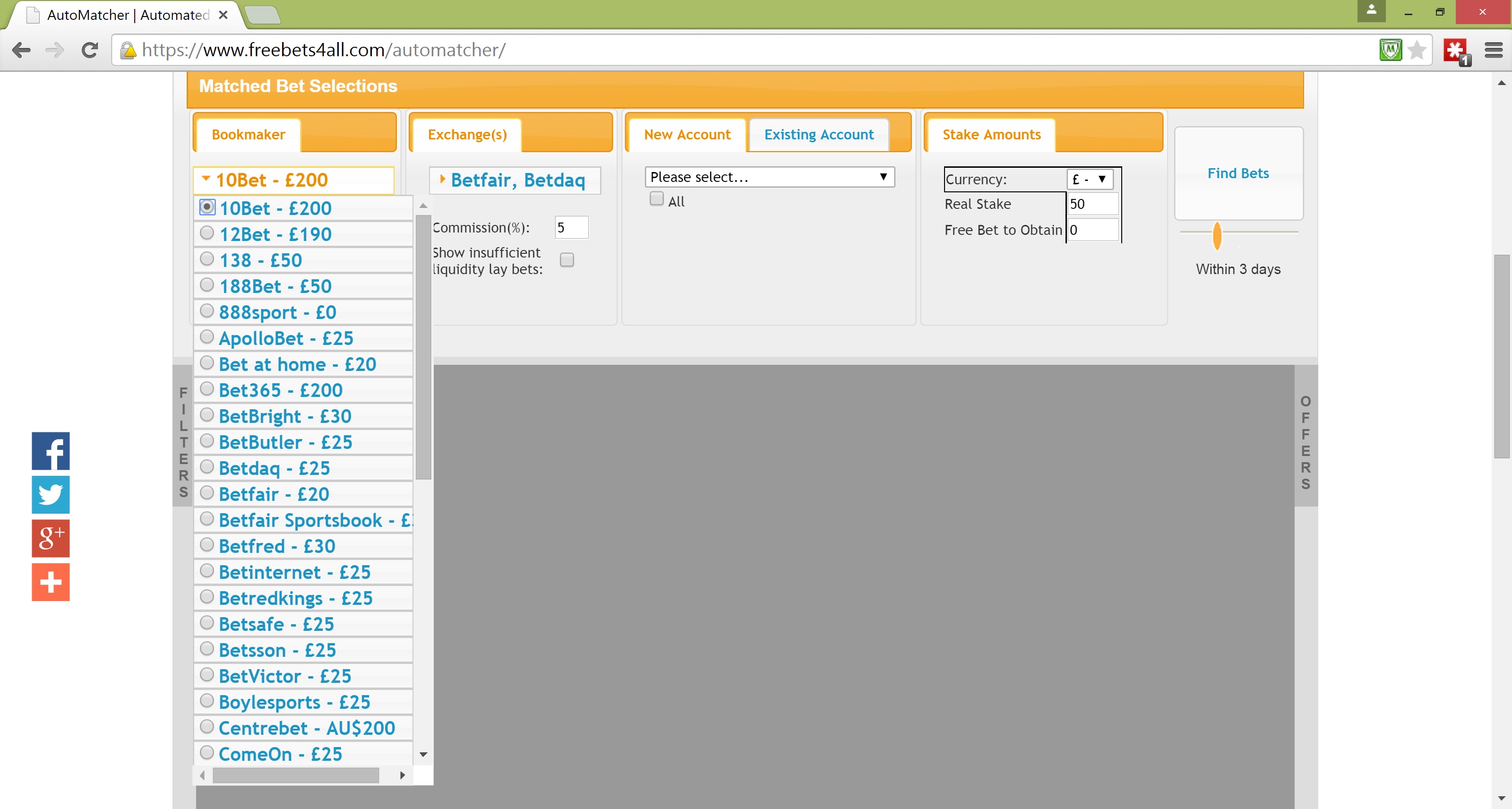Click the bookmaker list vertical scrollbar thumb
This screenshot has height=809, width=1512.
click(423, 347)
